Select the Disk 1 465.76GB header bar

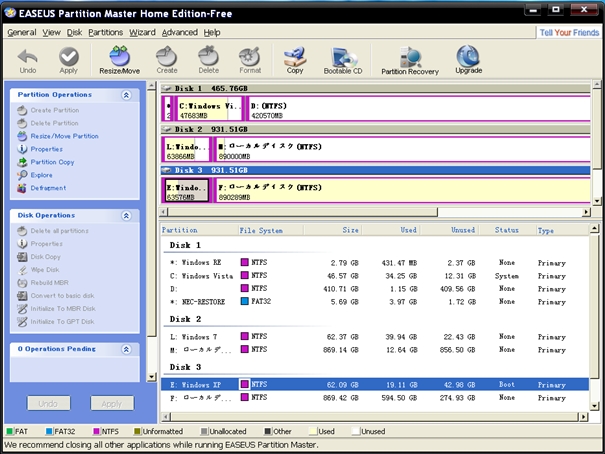[x=375, y=88]
